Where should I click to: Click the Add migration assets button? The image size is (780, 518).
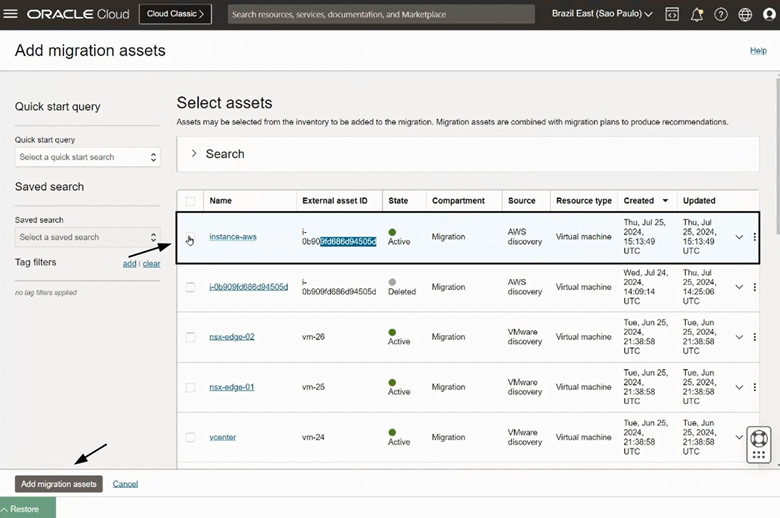59,484
